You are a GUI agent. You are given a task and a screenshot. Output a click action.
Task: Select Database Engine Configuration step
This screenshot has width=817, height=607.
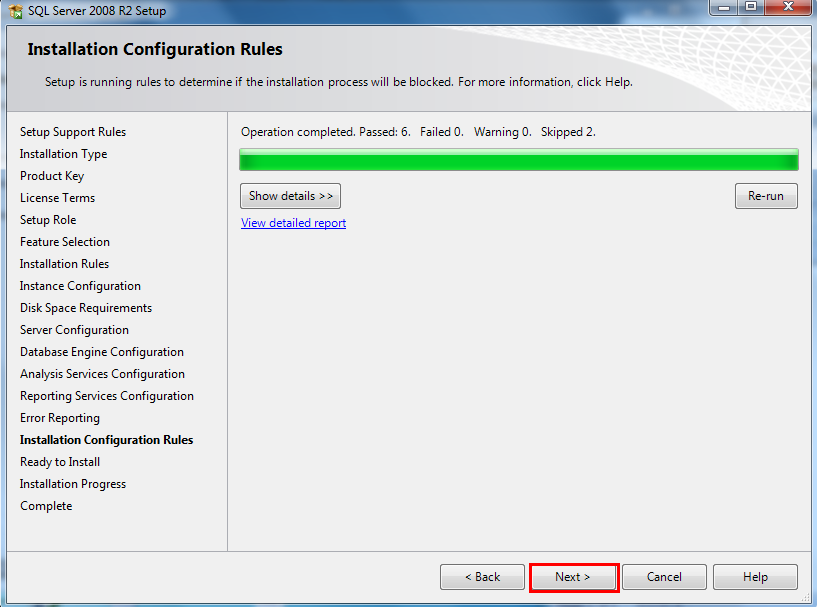[102, 352]
